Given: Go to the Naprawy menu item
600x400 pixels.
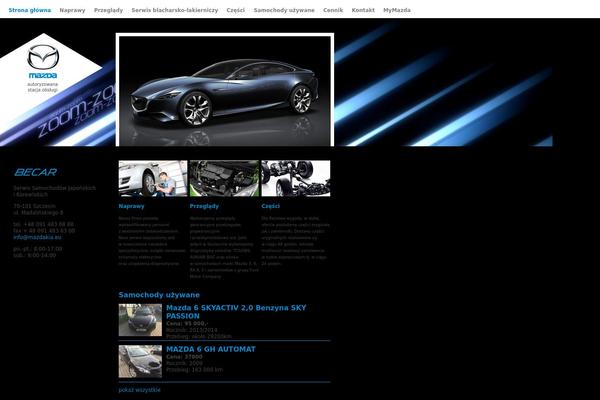Looking at the screenshot, I should [72, 10].
